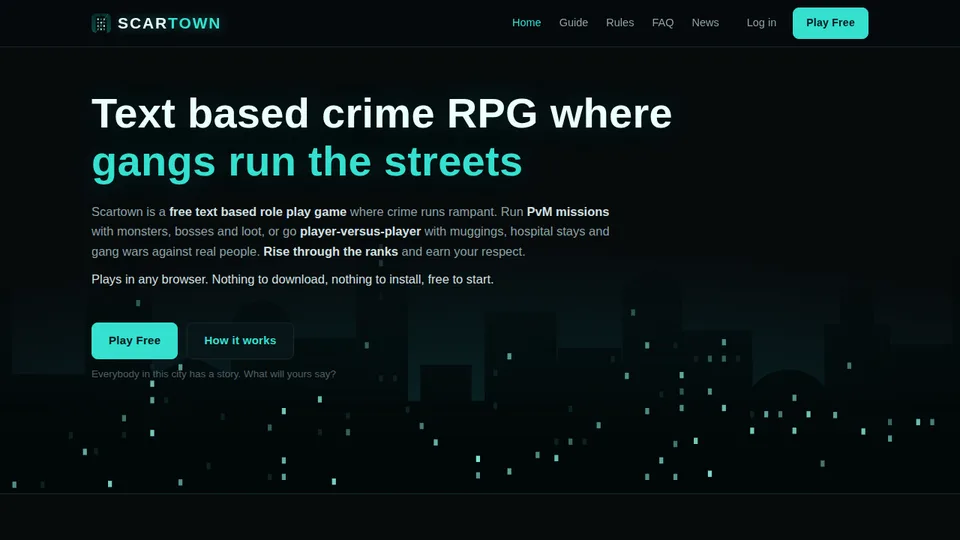This screenshot has height=540, width=960.
Task: Click the headline 'Text based crime RPG where'
Action: (x=381, y=114)
